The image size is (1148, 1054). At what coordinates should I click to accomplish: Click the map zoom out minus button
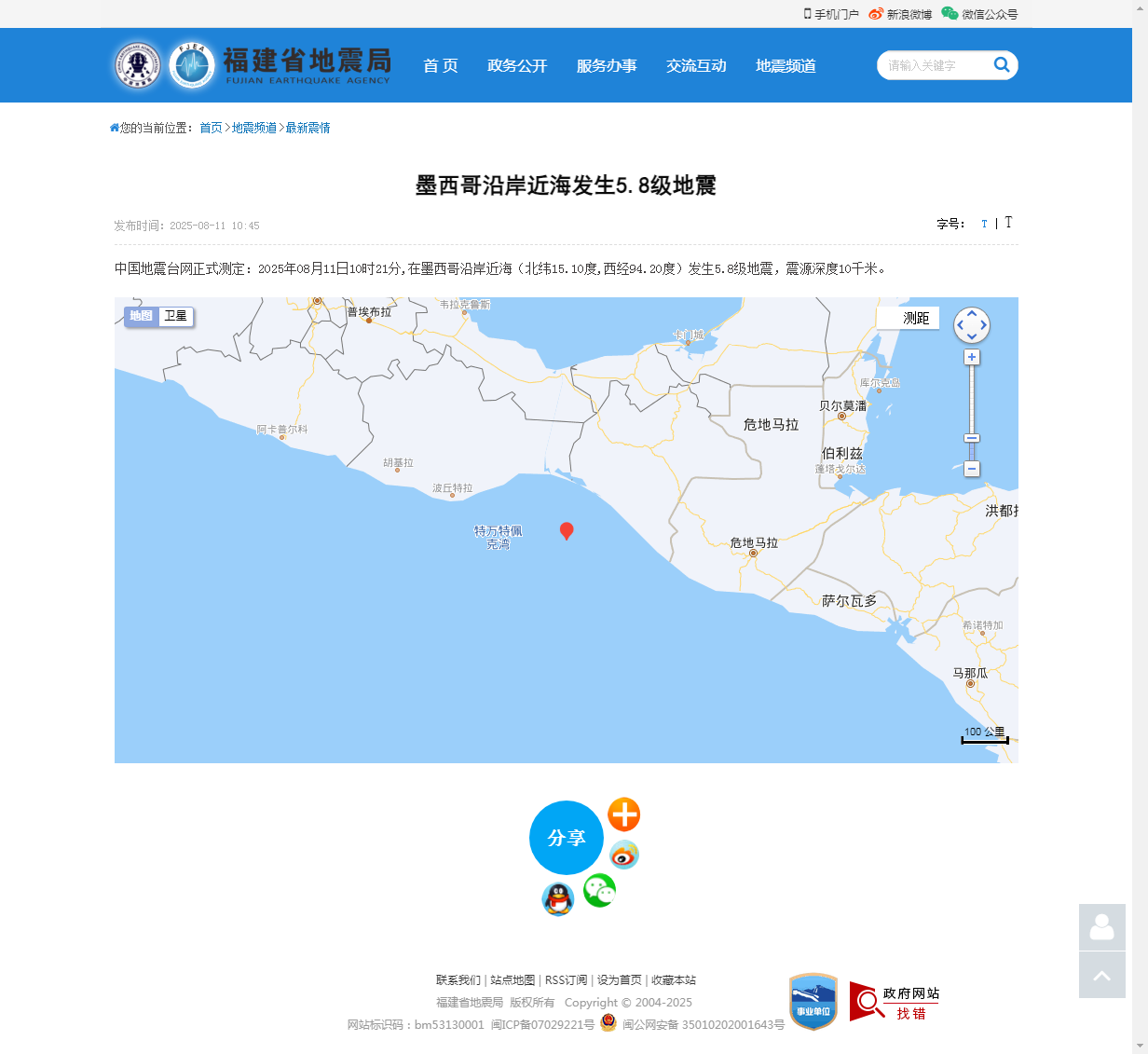click(972, 469)
